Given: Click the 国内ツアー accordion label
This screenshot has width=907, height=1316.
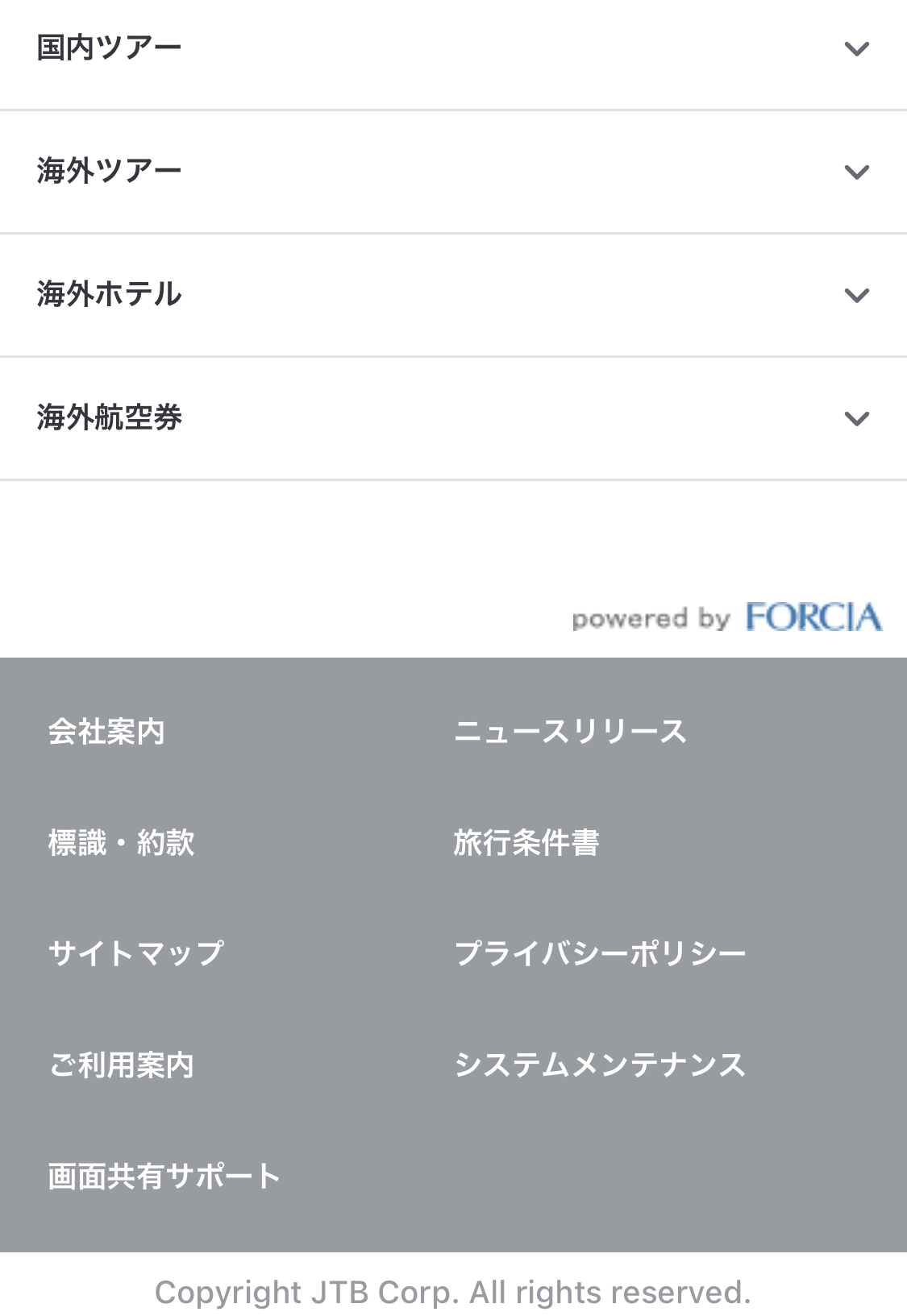Looking at the screenshot, I should [x=109, y=48].
